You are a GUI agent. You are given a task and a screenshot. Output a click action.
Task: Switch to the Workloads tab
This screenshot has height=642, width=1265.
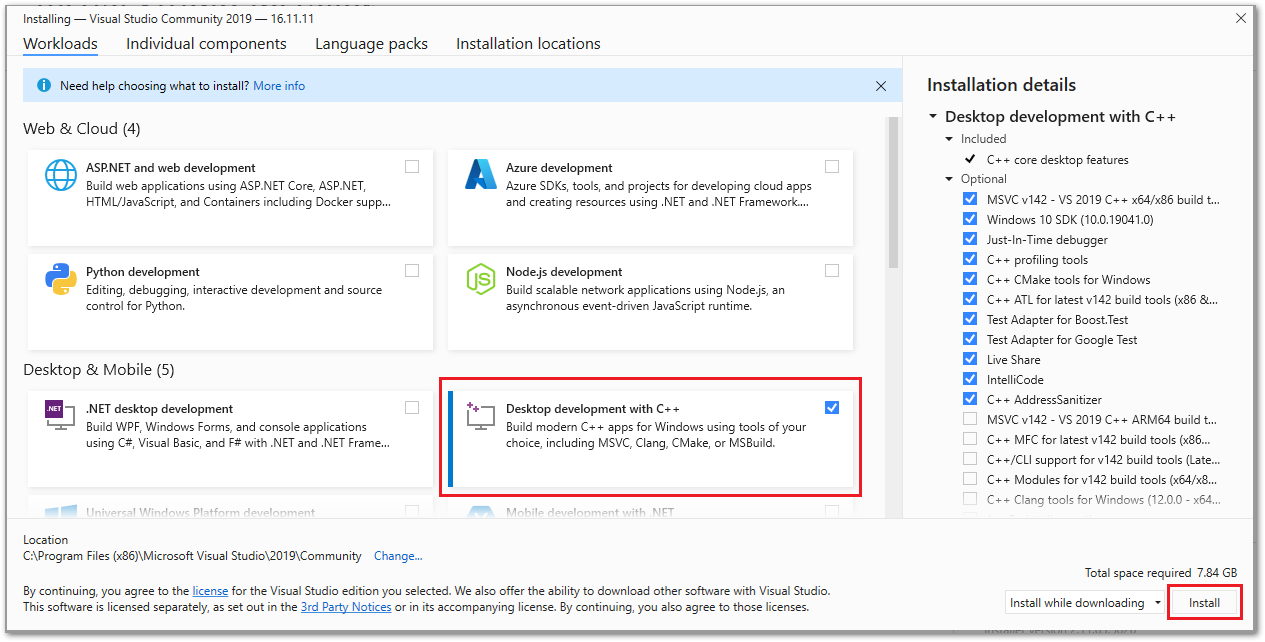pos(60,44)
